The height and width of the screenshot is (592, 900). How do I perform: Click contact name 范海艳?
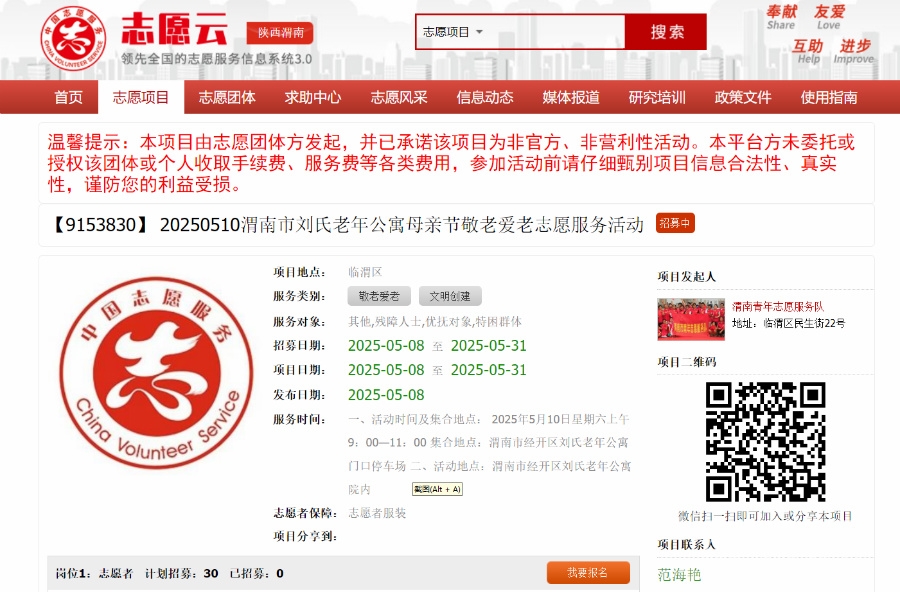(679, 575)
